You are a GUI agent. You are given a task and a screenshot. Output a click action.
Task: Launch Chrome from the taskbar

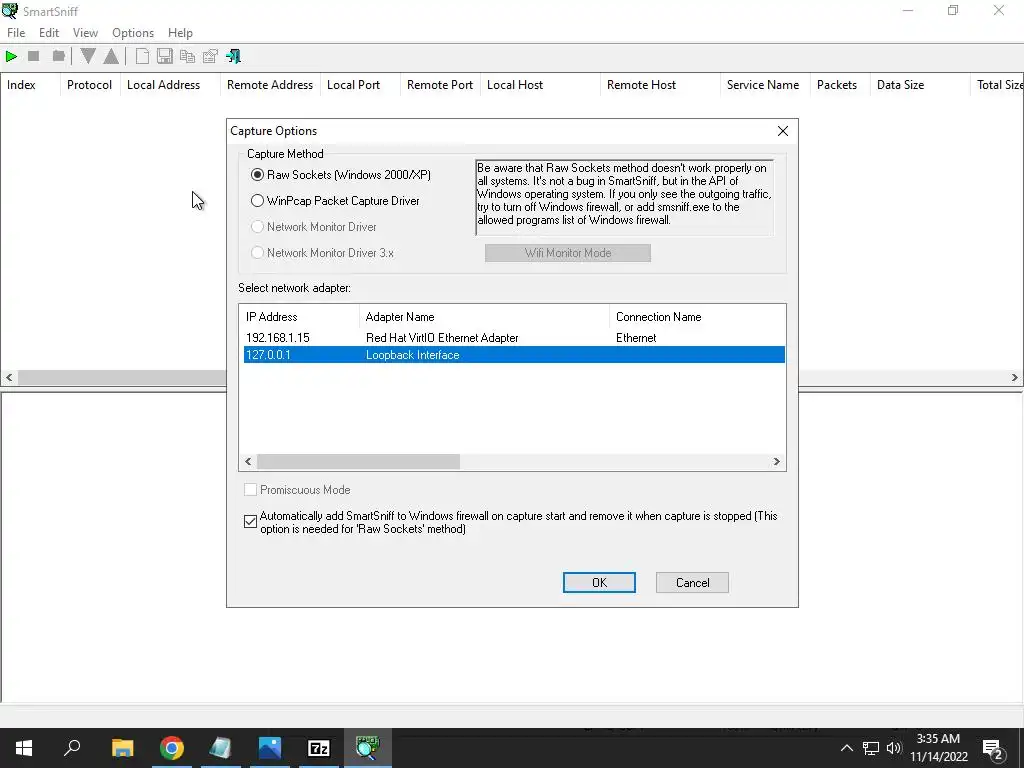pyautogui.click(x=171, y=748)
